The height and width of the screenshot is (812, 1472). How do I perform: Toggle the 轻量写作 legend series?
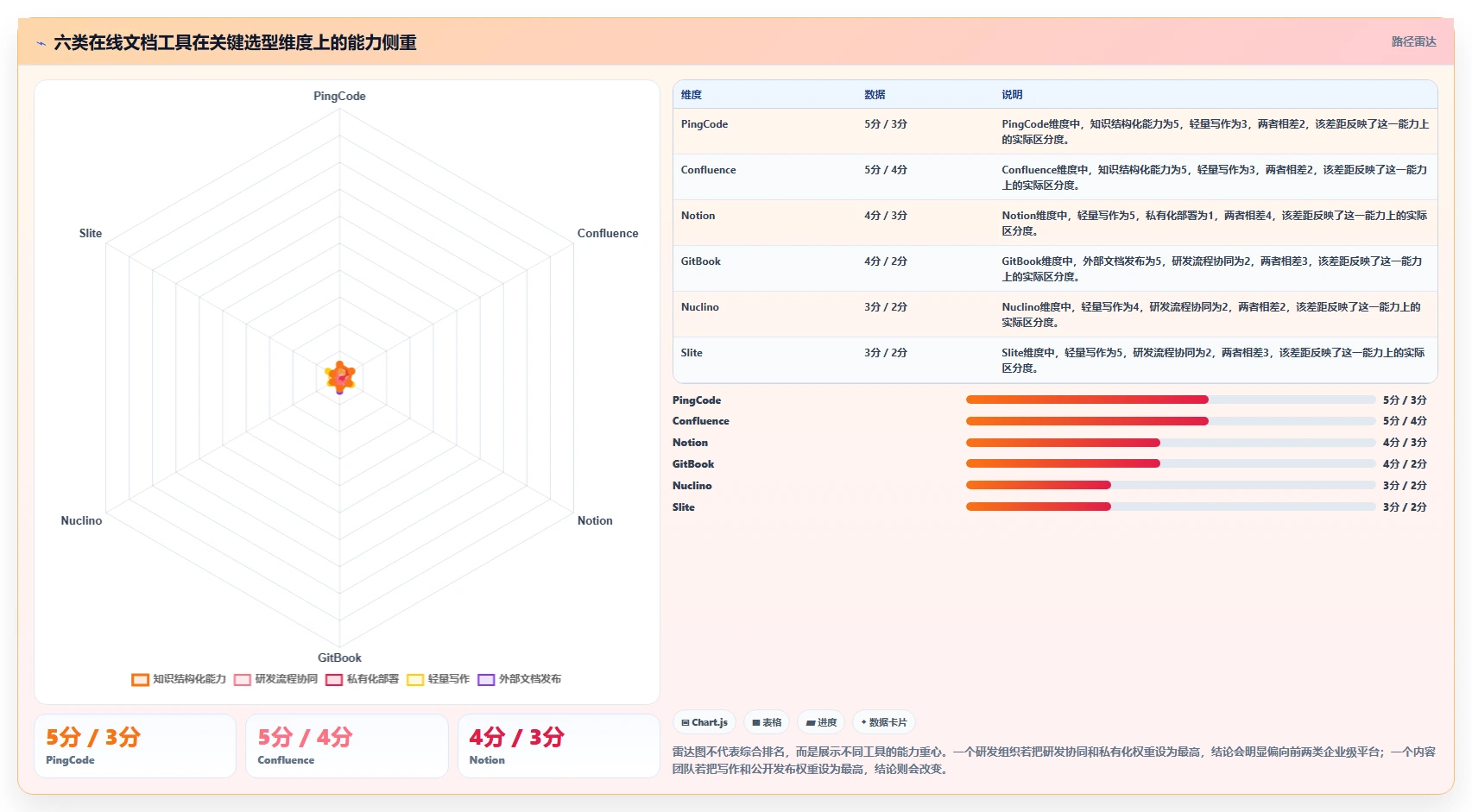[439, 679]
